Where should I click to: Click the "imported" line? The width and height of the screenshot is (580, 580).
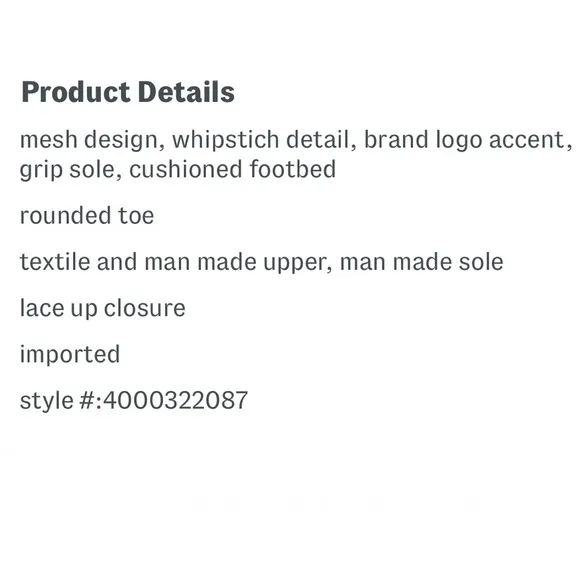point(70,355)
